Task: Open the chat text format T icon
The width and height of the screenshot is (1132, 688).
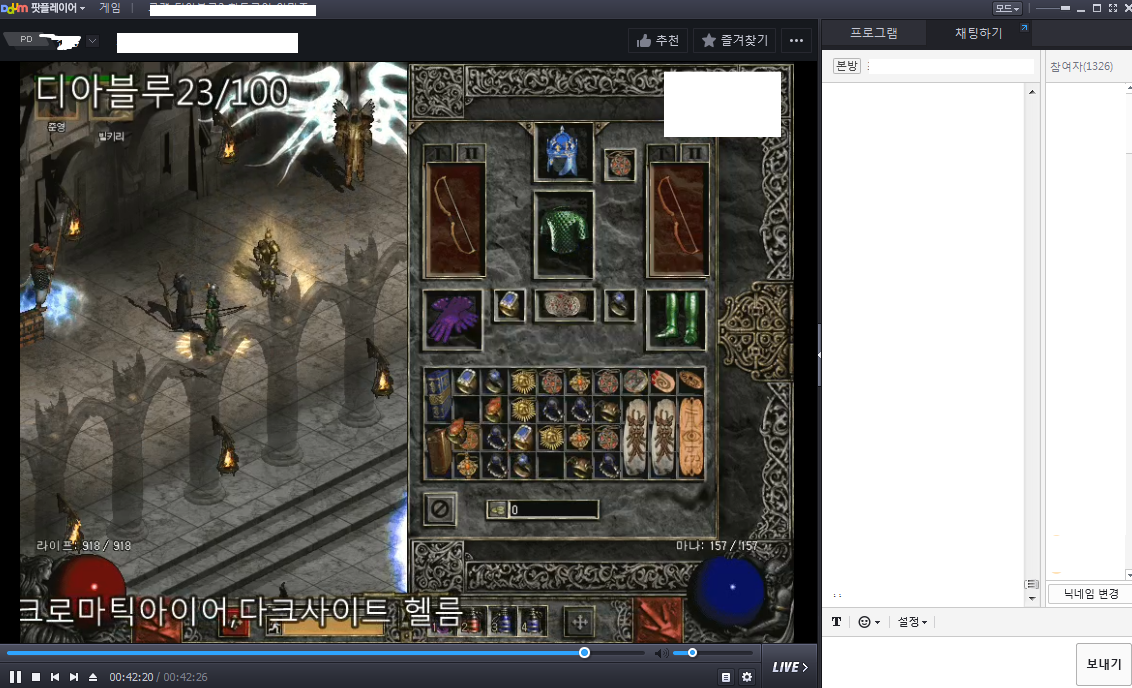Action: [x=836, y=622]
